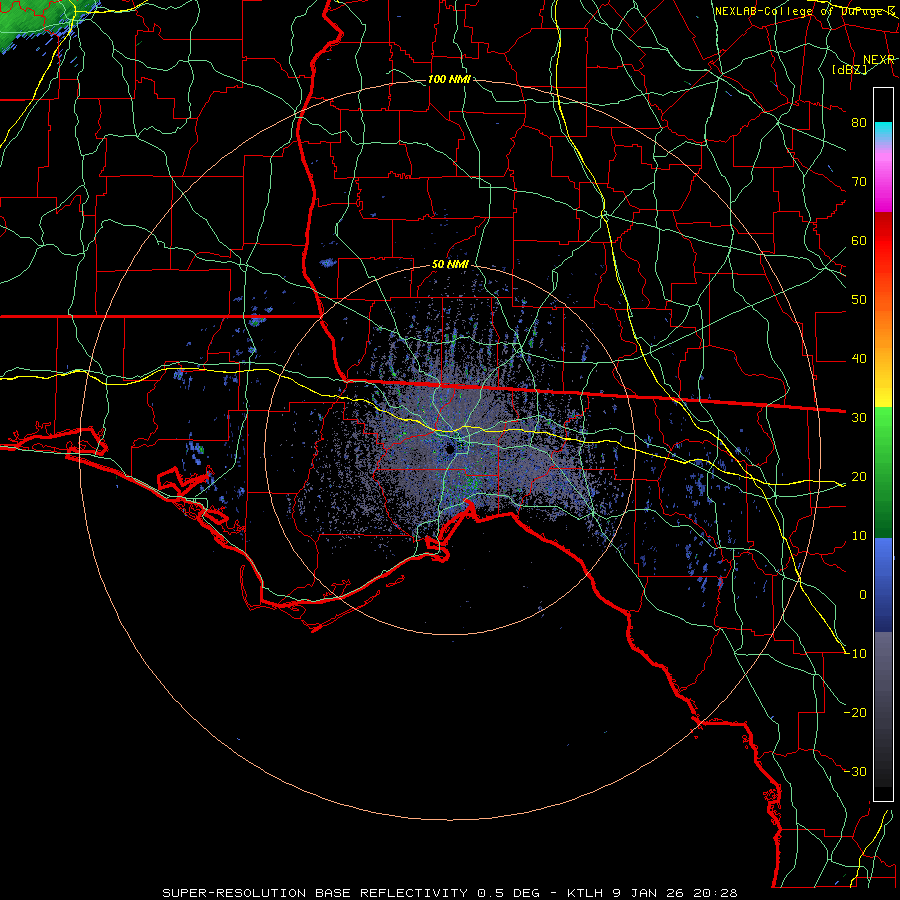Viewport: 900px width, 900px height.
Task: Click the 80 value on the dBZ scale
Action: [859, 123]
